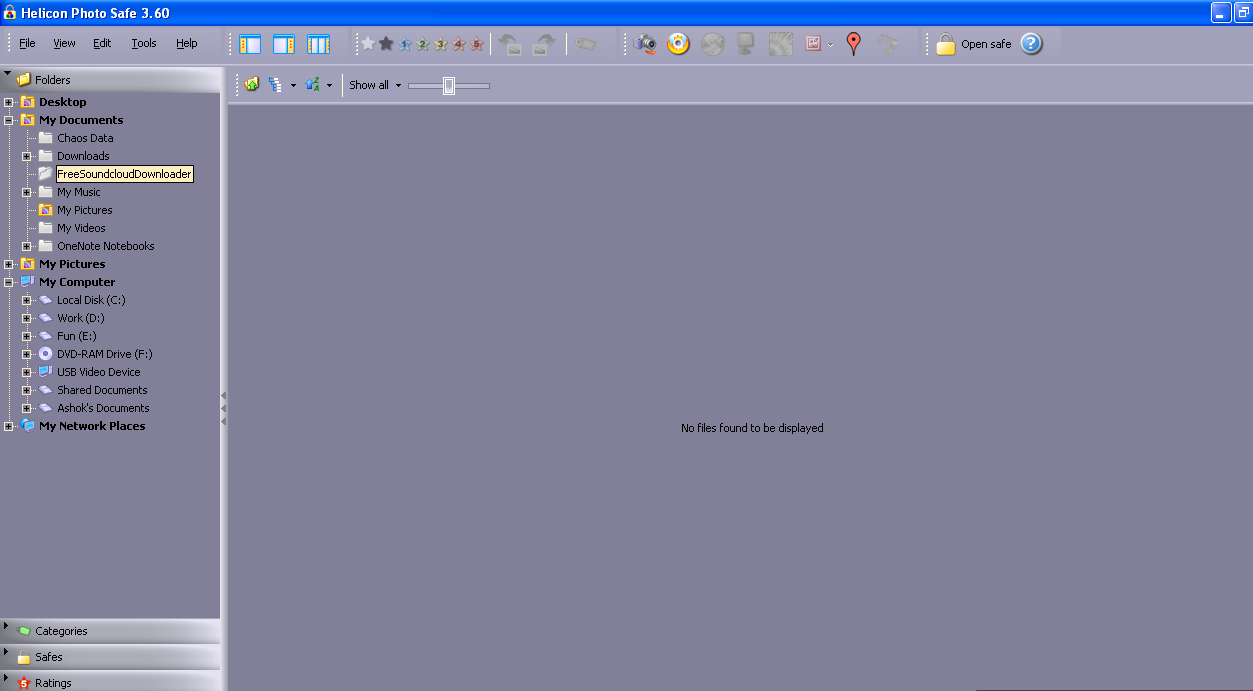The image size is (1253, 691).
Task: Click the greyed-out telescope icon
Action: 887,44
